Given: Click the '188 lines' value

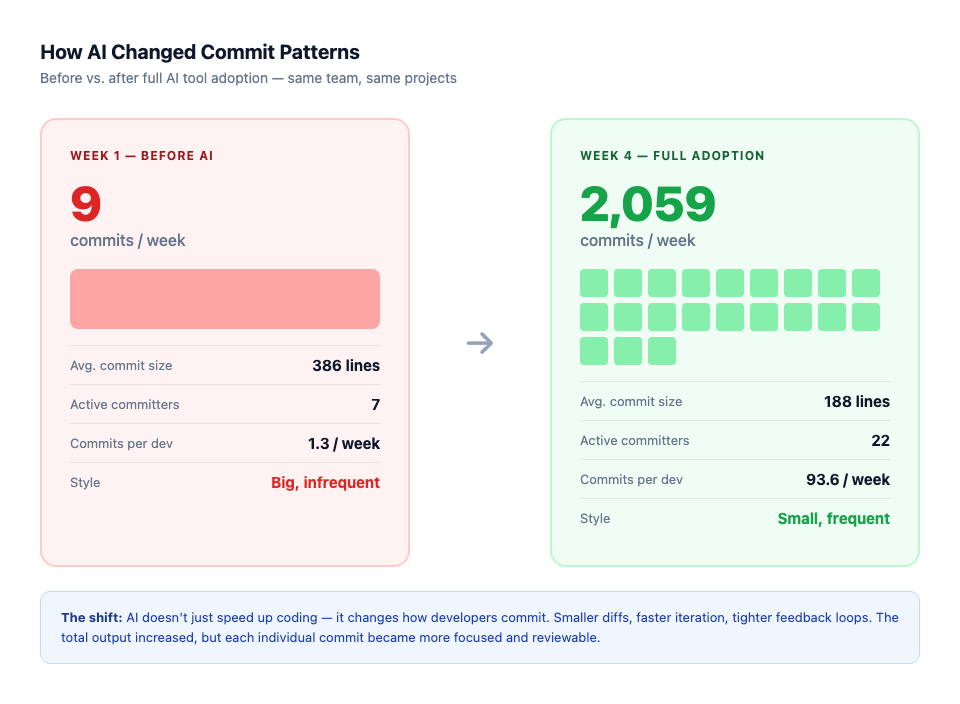Looking at the screenshot, I should [857, 402].
